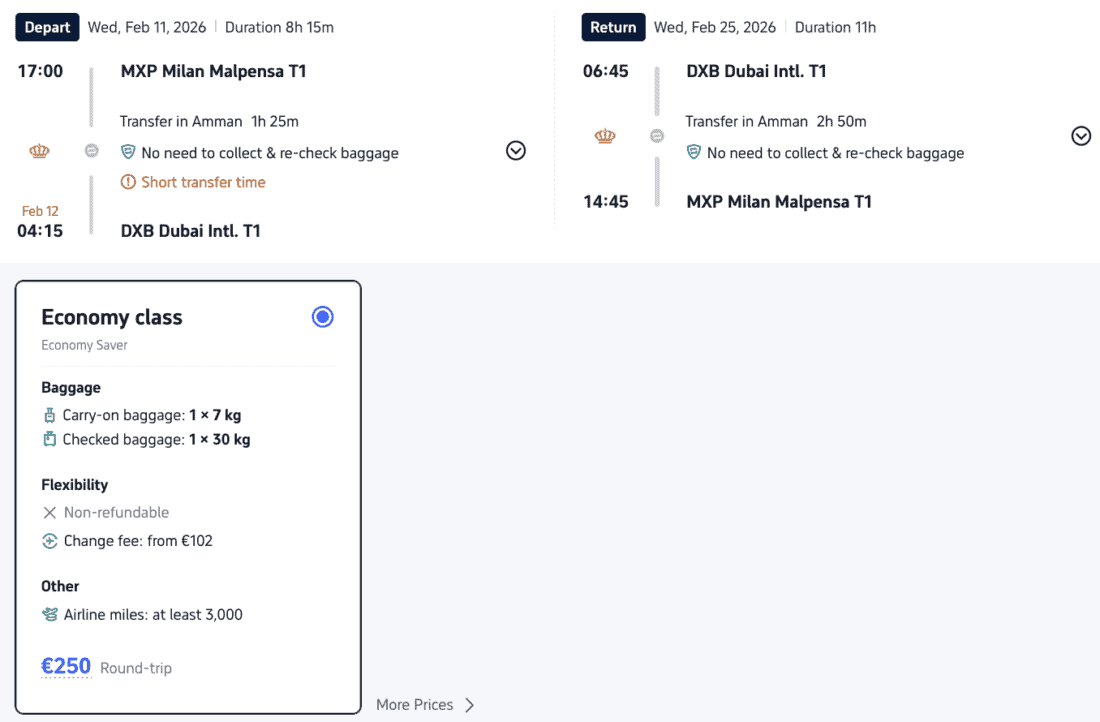The width and height of the screenshot is (1100, 722).
Task: Click the Royal Jordanian crown icon on return flight
Action: (605, 136)
